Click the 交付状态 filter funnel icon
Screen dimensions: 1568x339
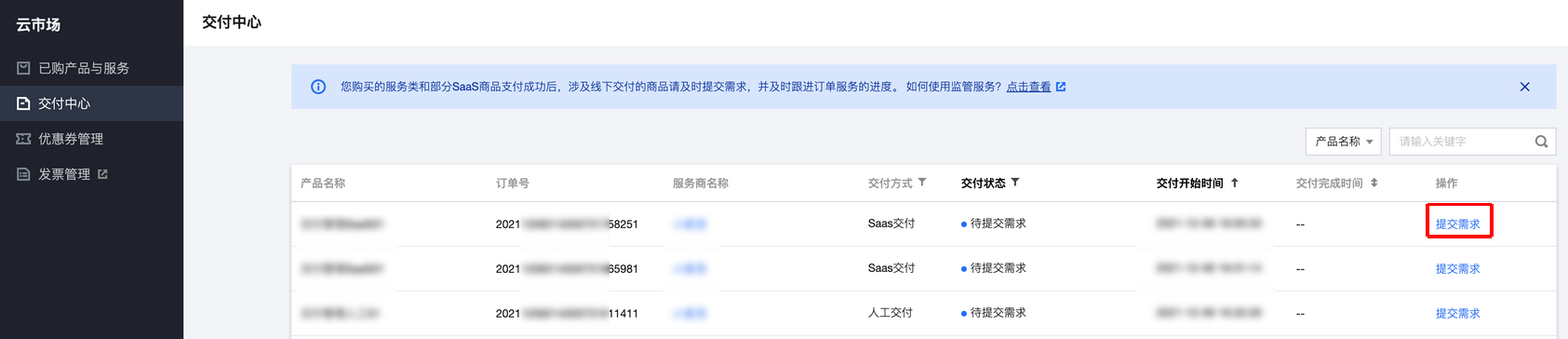pos(1015,183)
